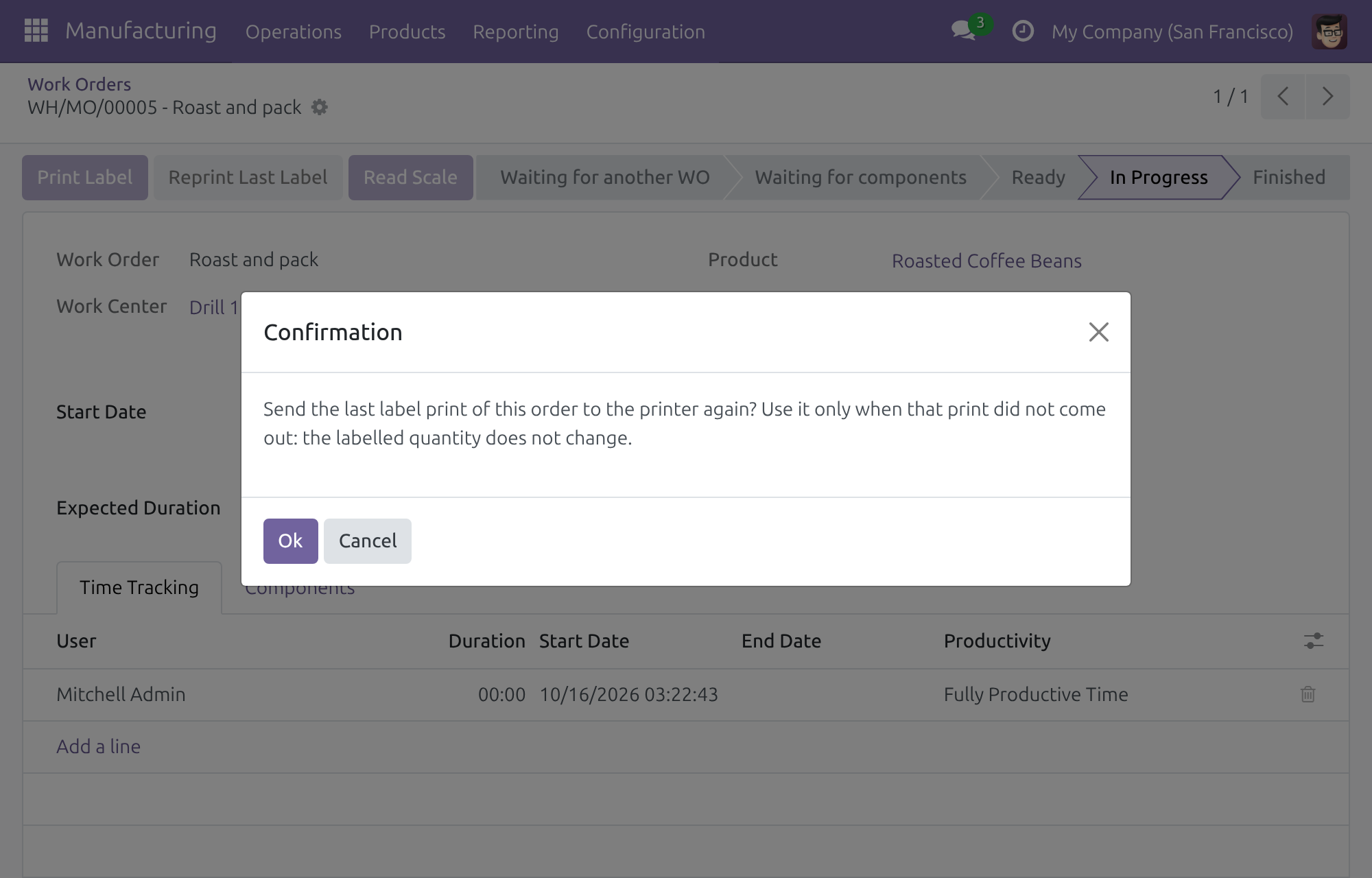Add a line to time tracking
This screenshot has width=1372, height=878.
98,746
